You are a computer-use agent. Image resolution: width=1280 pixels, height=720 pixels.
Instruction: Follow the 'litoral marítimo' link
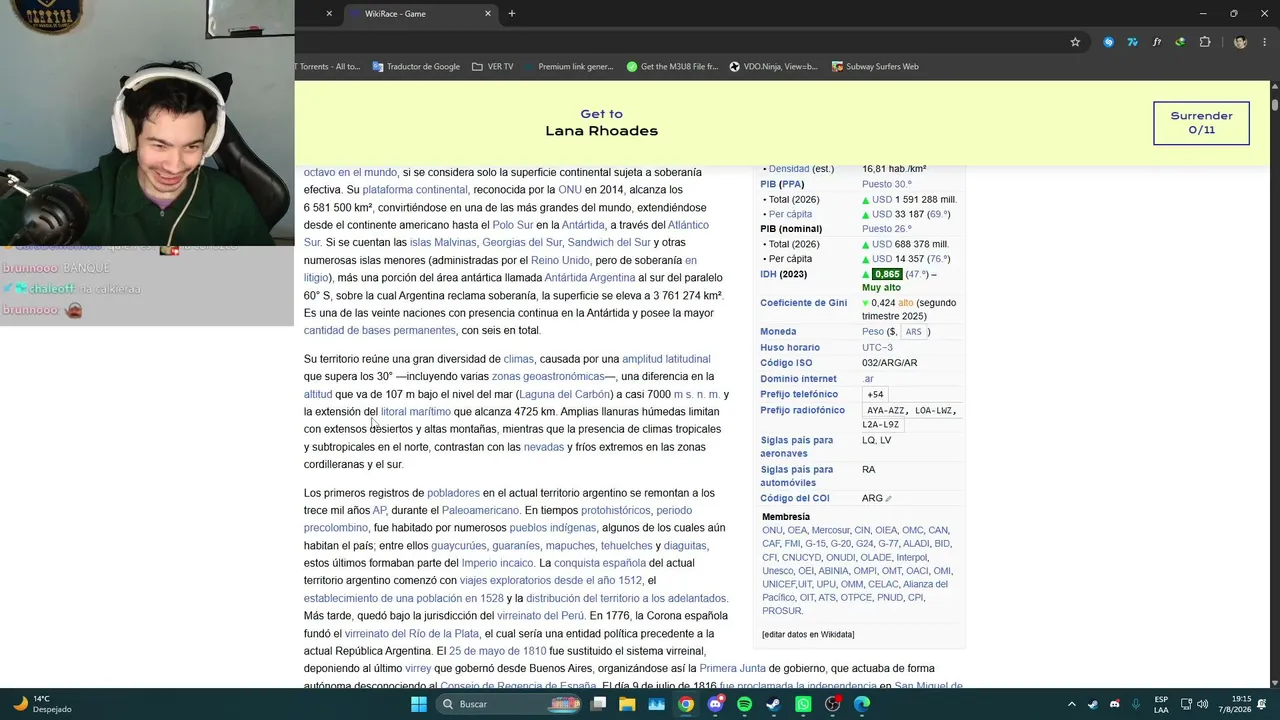(415, 412)
